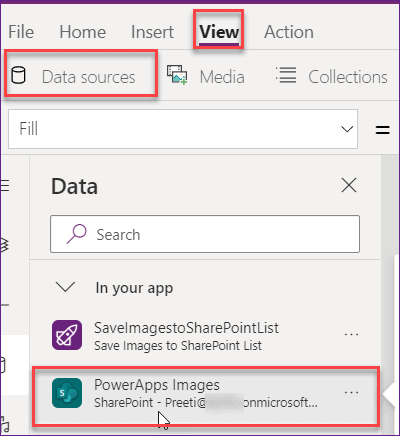The height and width of the screenshot is (436, 400).
Task: Open more options for PowerApps Images
Action: click(351, 392)
